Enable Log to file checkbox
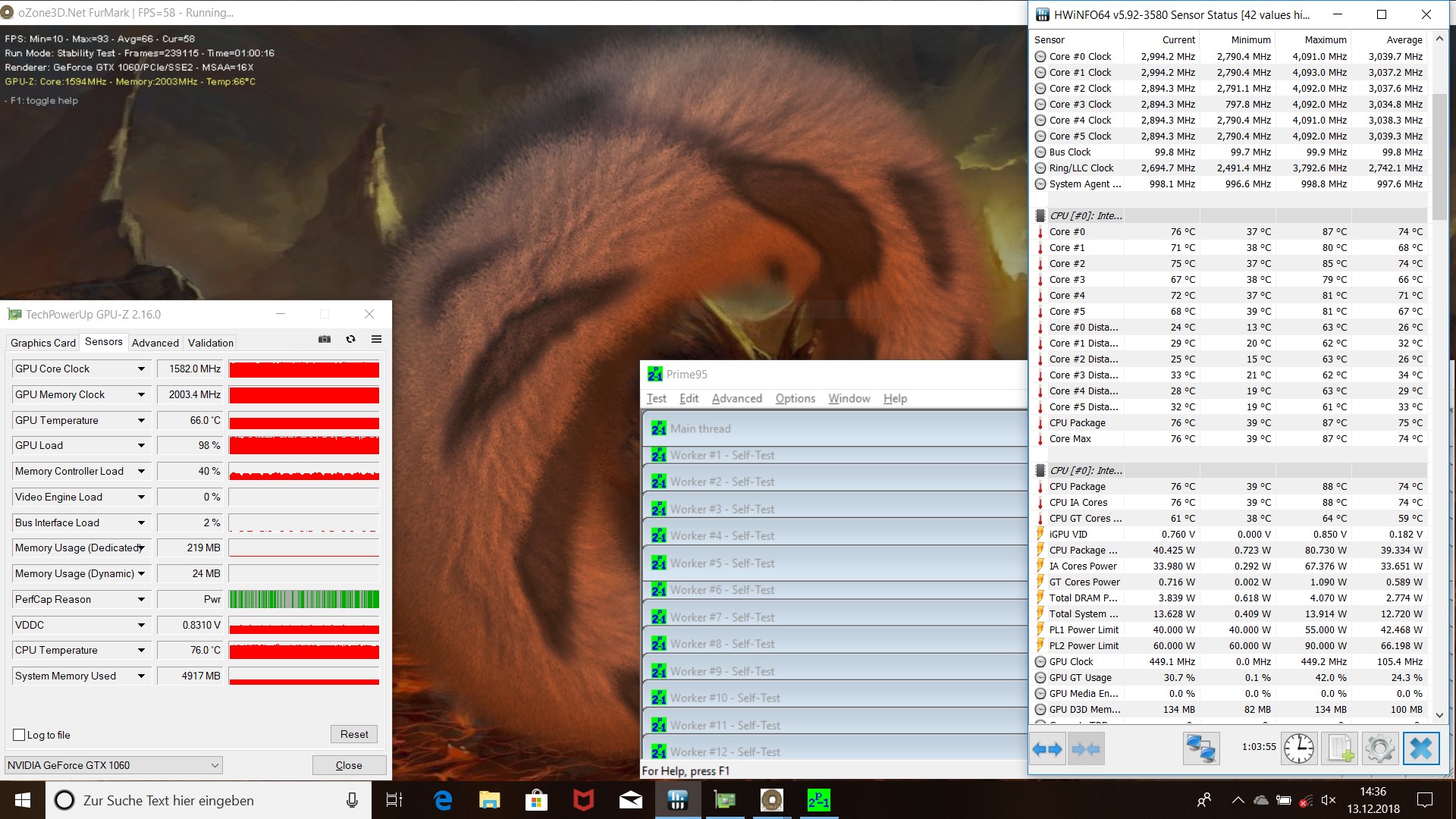This screenshot has width=1456, height=819. coord(20,735)
